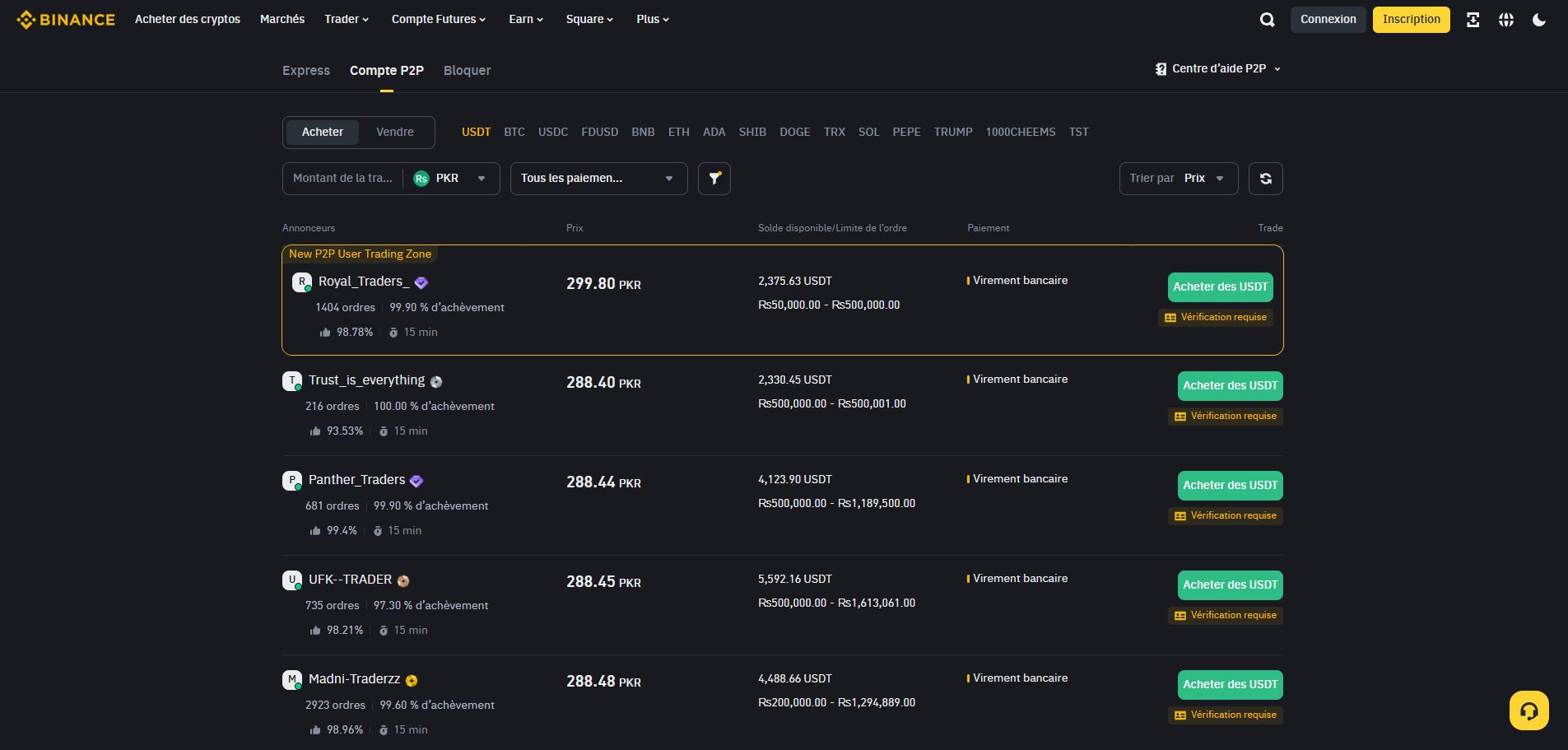Viewport: 1568px width, 750px height.
Task: Click Inscription button
Action: point(1412,20)
